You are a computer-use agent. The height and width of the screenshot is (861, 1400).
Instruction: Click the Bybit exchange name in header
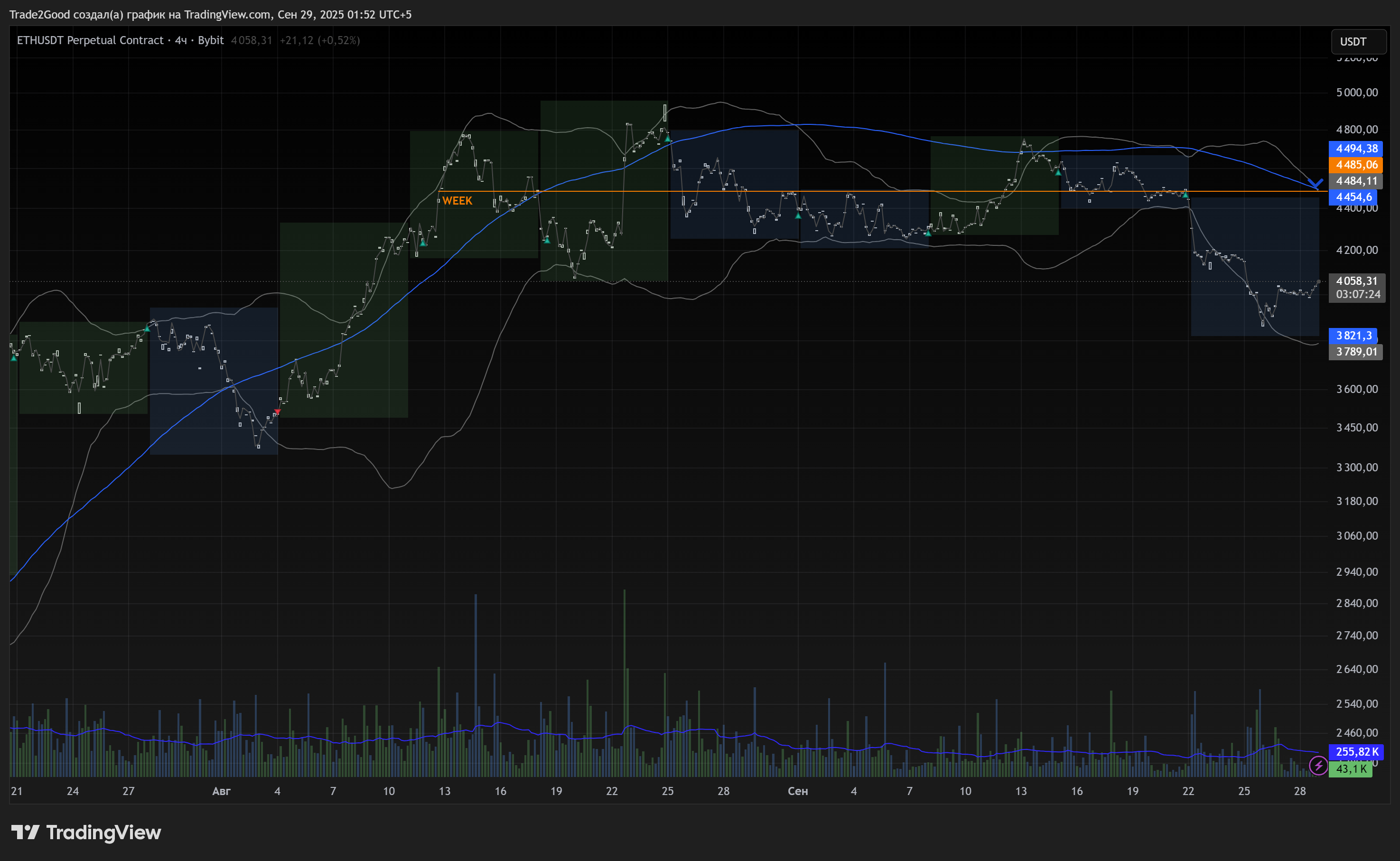click(x=211, y=40)
